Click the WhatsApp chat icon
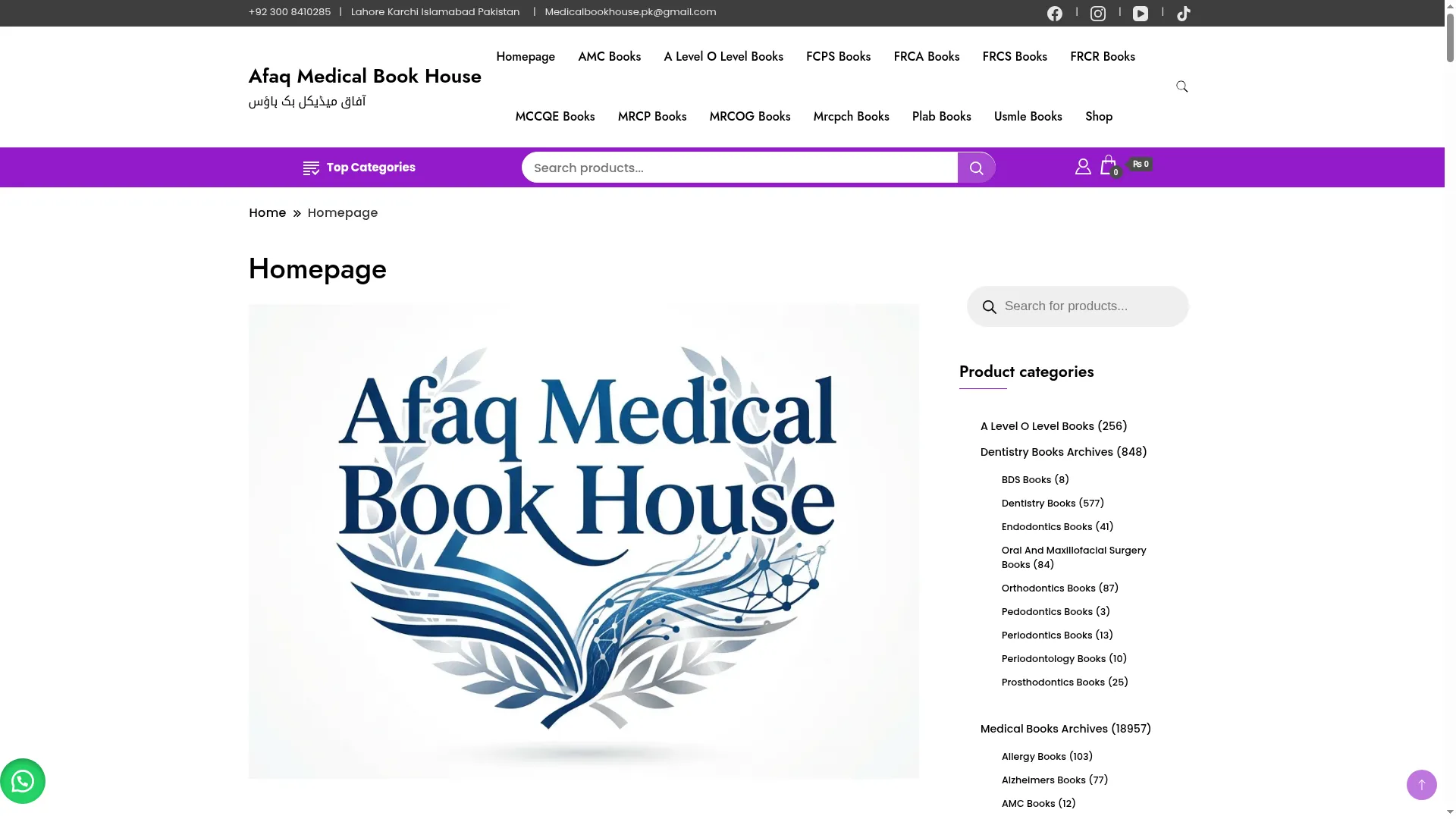The width and height of the screenshot is (1456, 819). coord(23,781)
